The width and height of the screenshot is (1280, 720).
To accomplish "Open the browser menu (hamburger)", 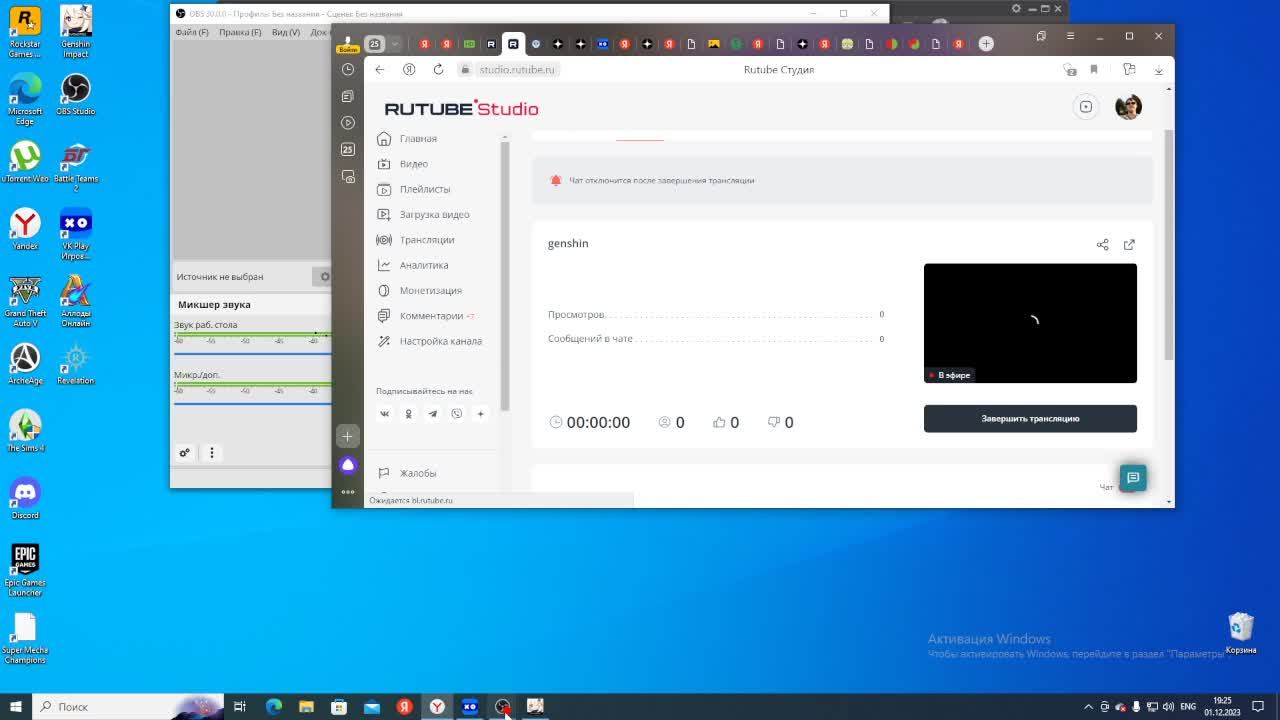I will pyautogui.click(x=1070, y=36).
